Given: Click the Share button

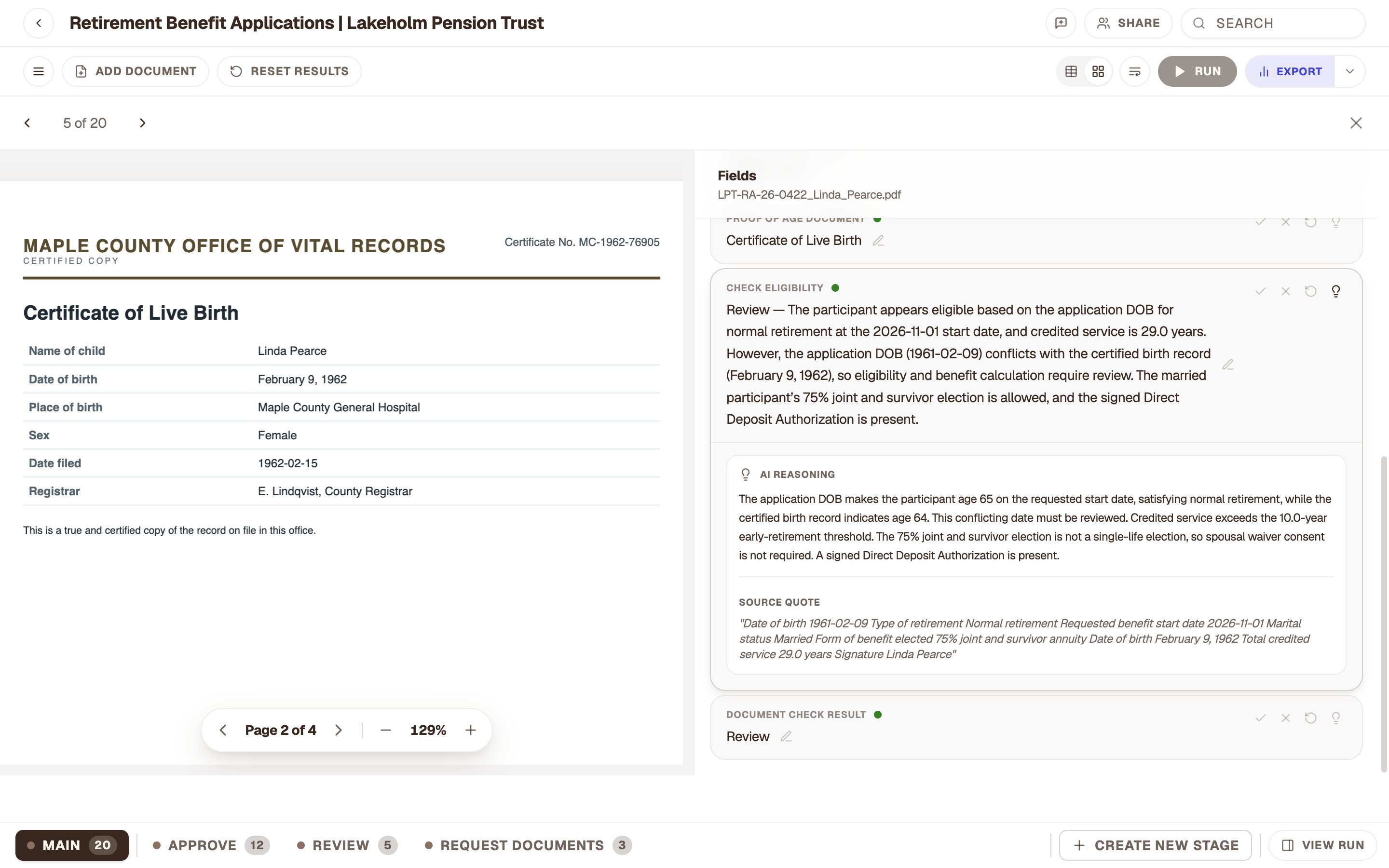Looking at the screenshot, I should click(1129, 23).
